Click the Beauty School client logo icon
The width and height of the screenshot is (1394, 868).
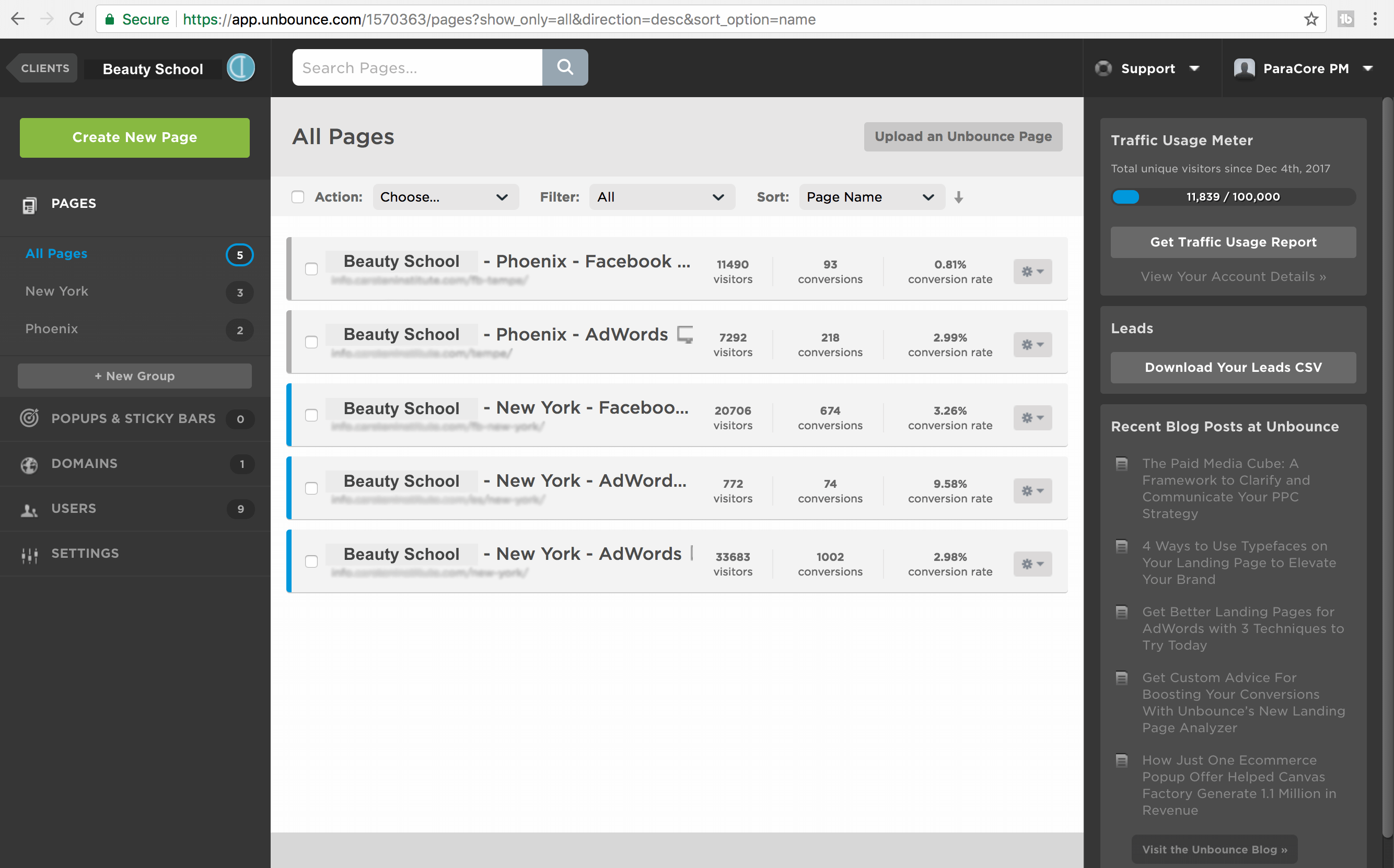tap(240, 67)
